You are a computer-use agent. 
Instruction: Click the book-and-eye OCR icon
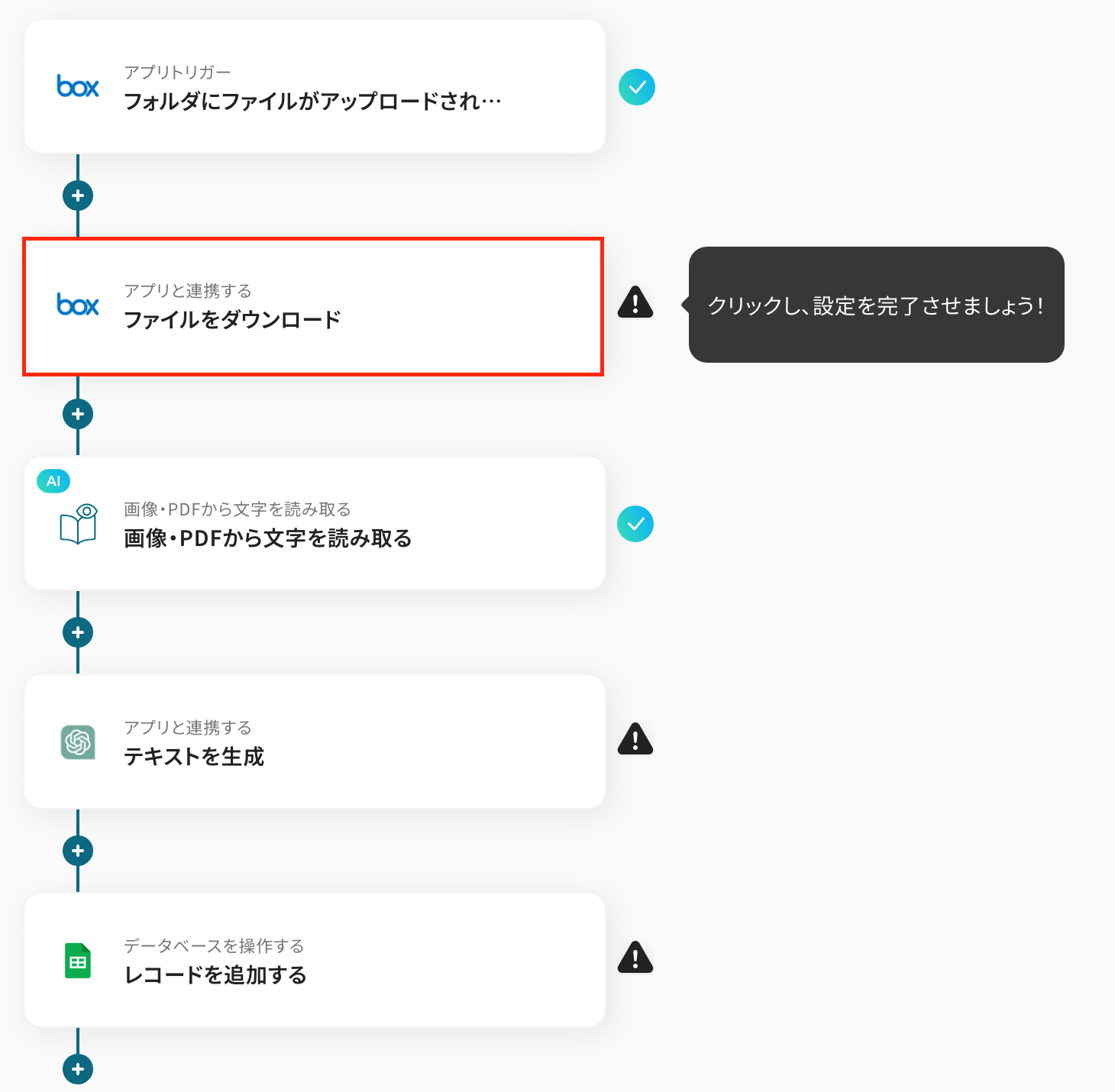pos(78,523)
